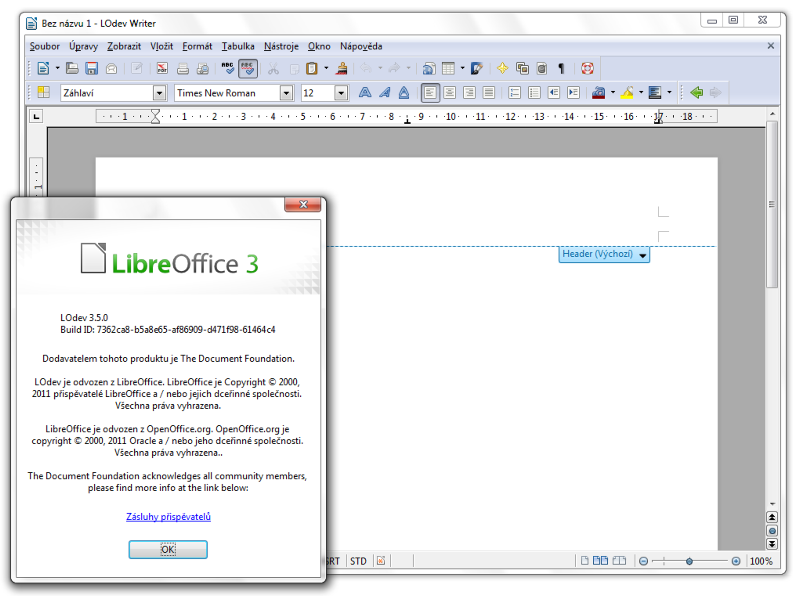The width and height of the screenshot is (800, 596).
Task: Open Font Color dropdown arrow
Action: [613, 92]
